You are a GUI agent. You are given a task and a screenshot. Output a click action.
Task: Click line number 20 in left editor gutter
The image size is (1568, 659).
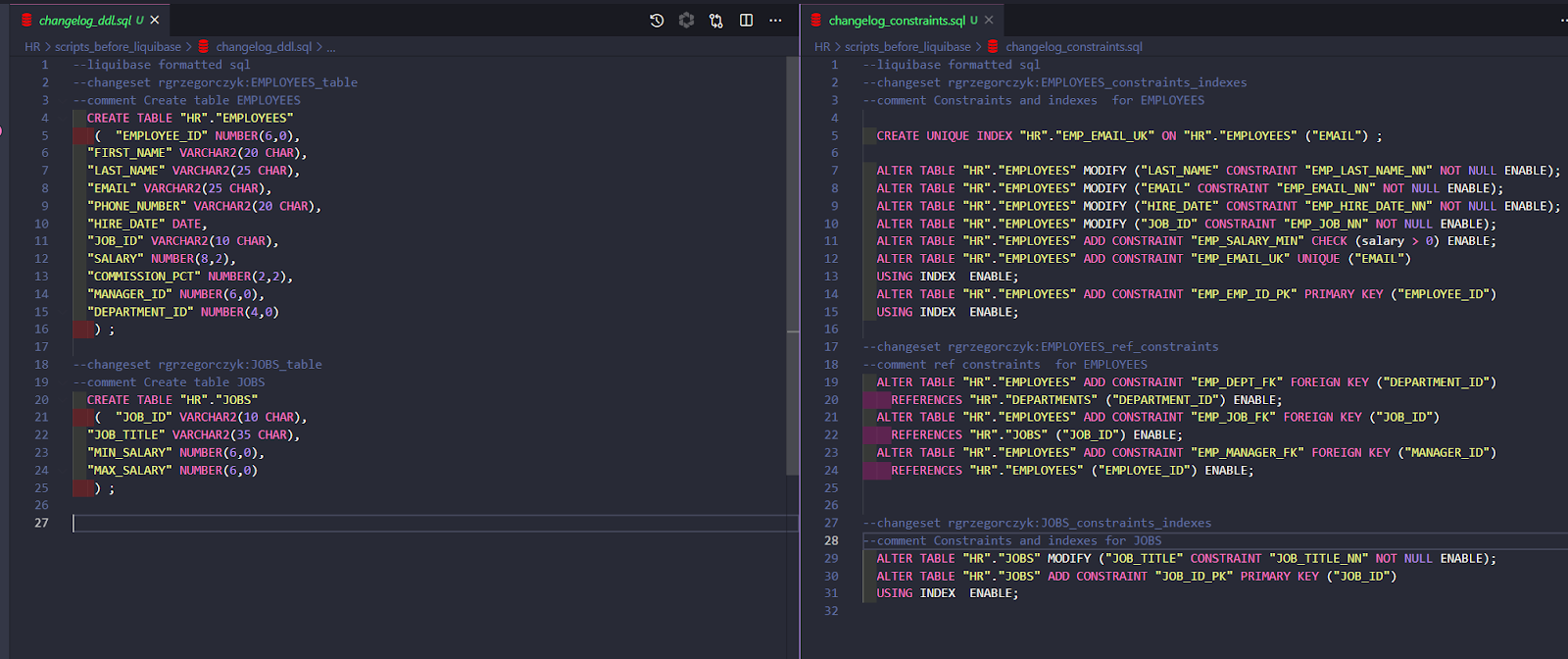coord(41,400)
